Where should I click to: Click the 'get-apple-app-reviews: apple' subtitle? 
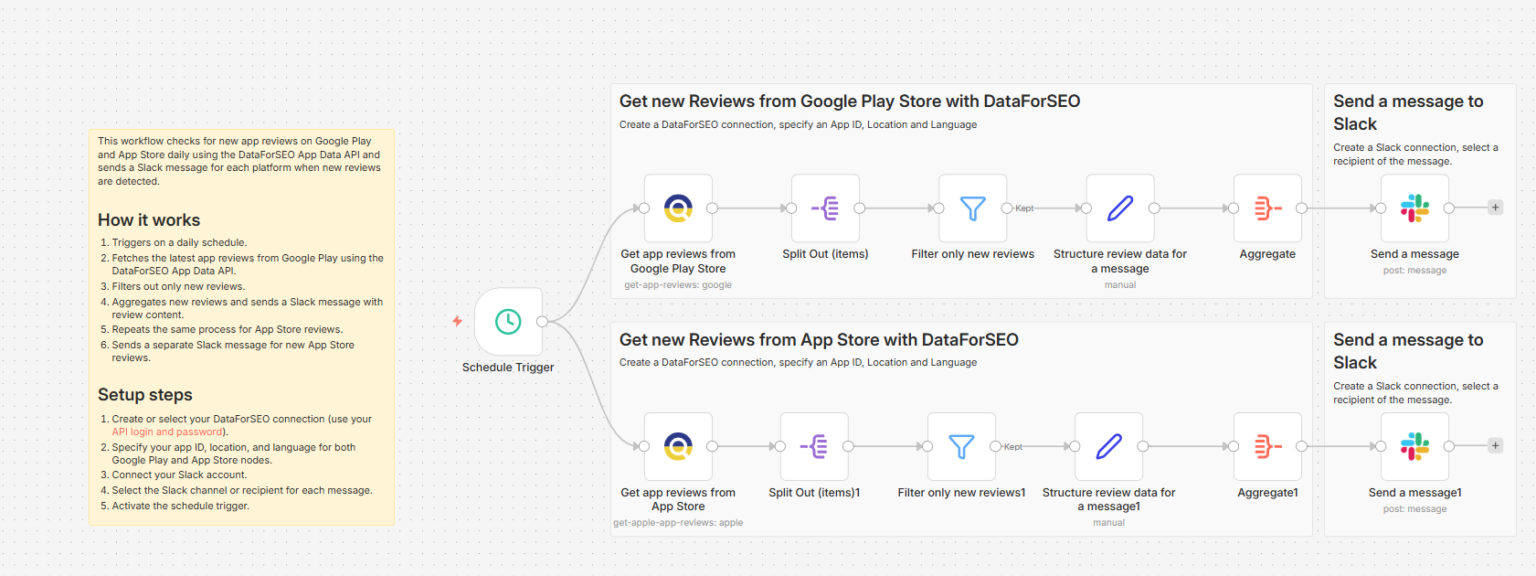coord(678,523)
